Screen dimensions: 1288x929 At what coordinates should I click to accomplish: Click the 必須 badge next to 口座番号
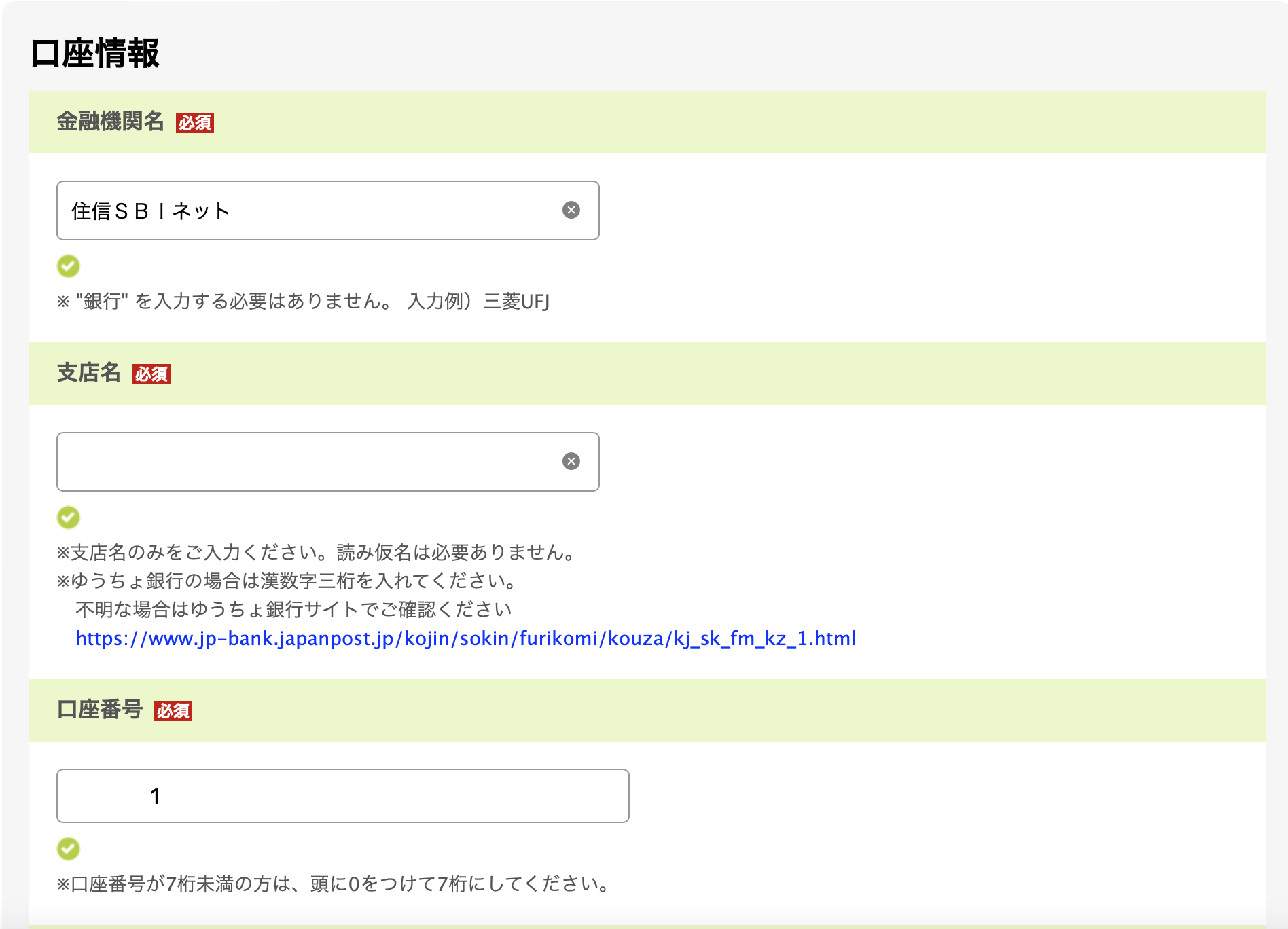point(173,711)
